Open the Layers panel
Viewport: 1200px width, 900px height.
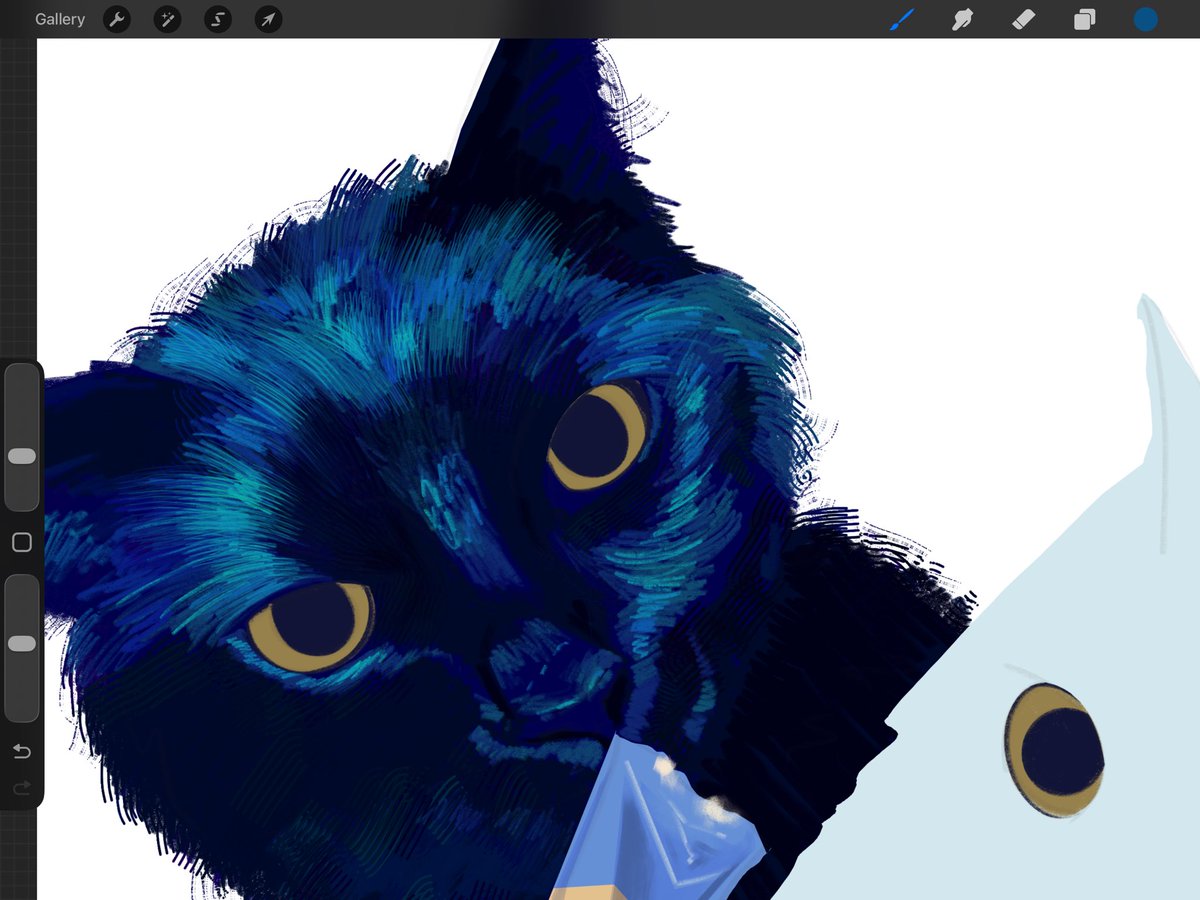point(1085,19)
